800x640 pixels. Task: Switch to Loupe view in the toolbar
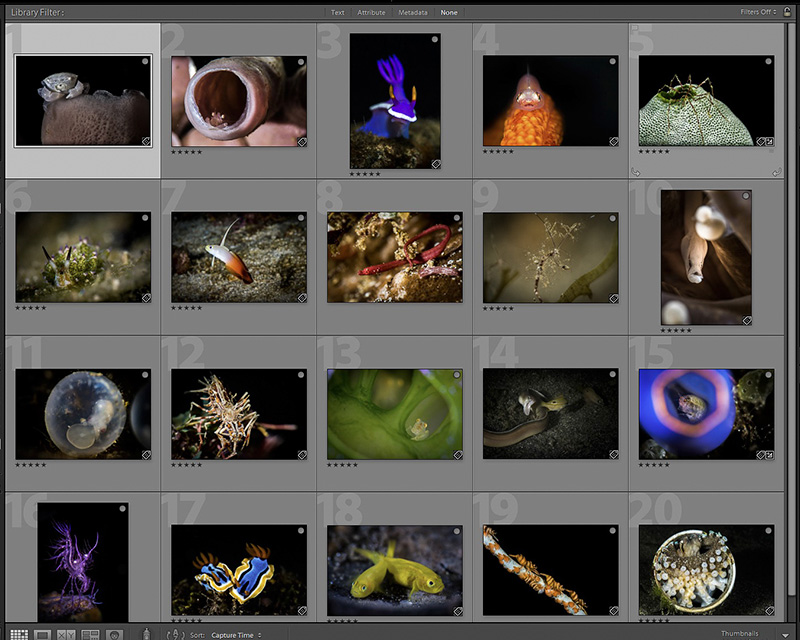click(x=43, y=634)
